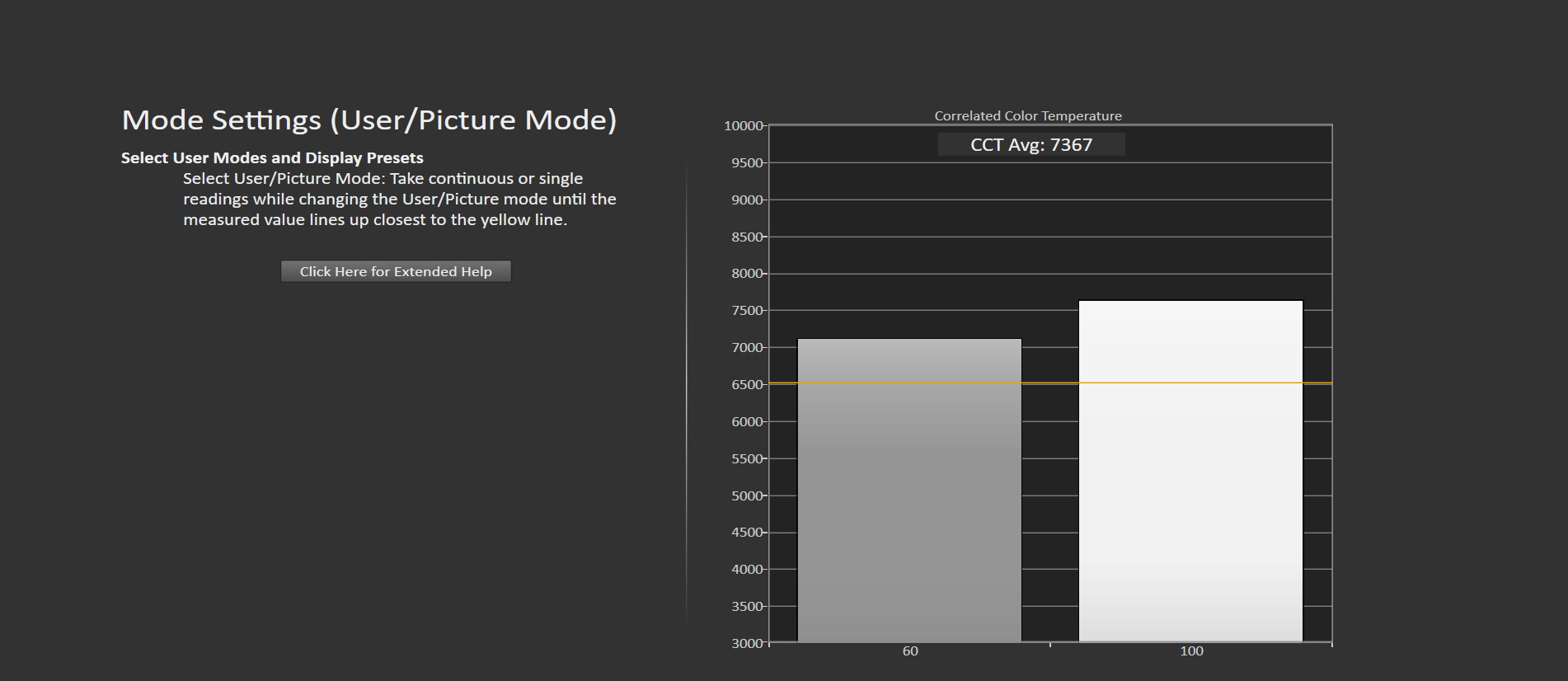The height and width of the screenshot is (681, 1568).
Task: Click the 9500 y-axis label
Action: 747,163
